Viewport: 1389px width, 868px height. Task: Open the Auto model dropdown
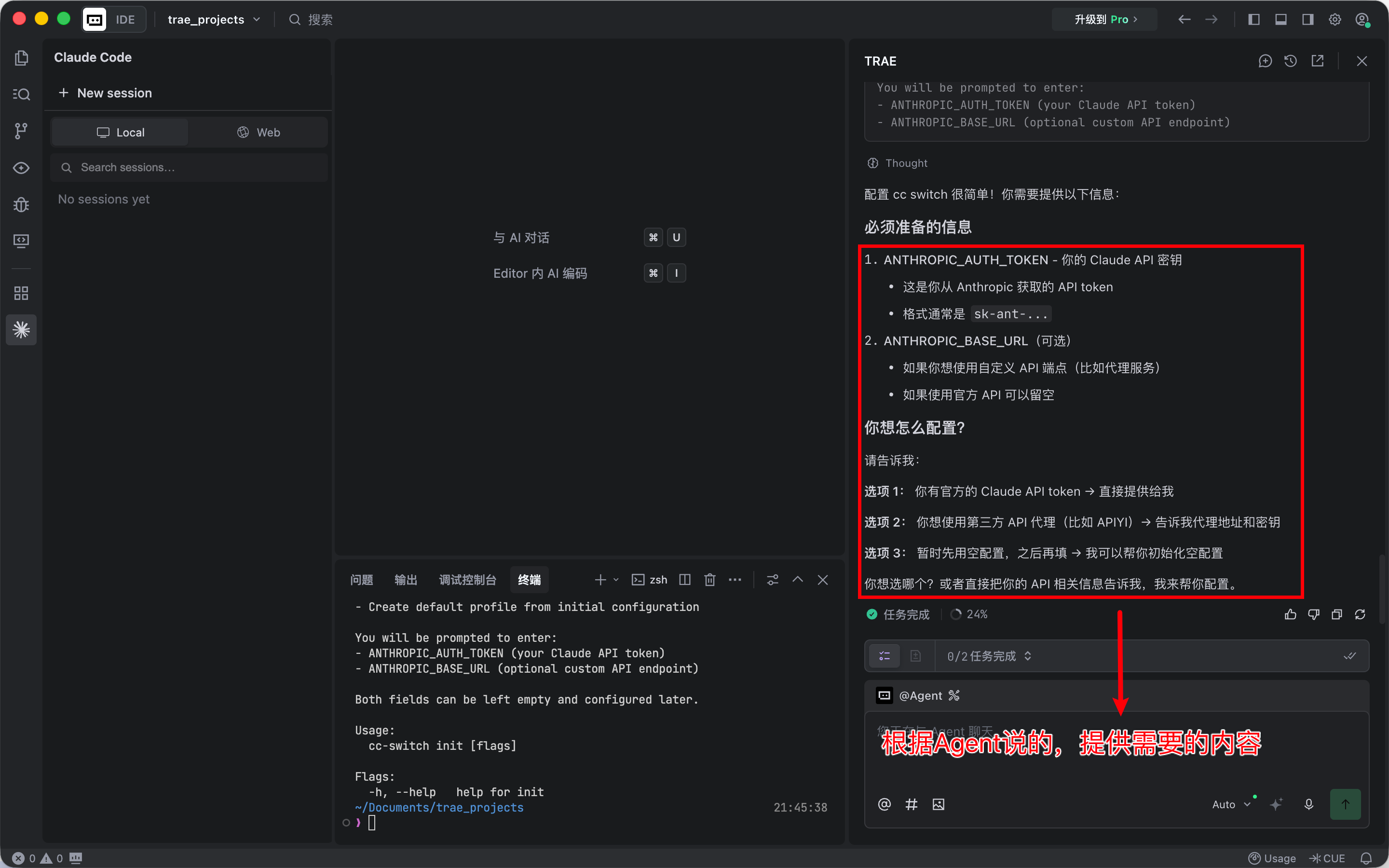click(1231, 804)
